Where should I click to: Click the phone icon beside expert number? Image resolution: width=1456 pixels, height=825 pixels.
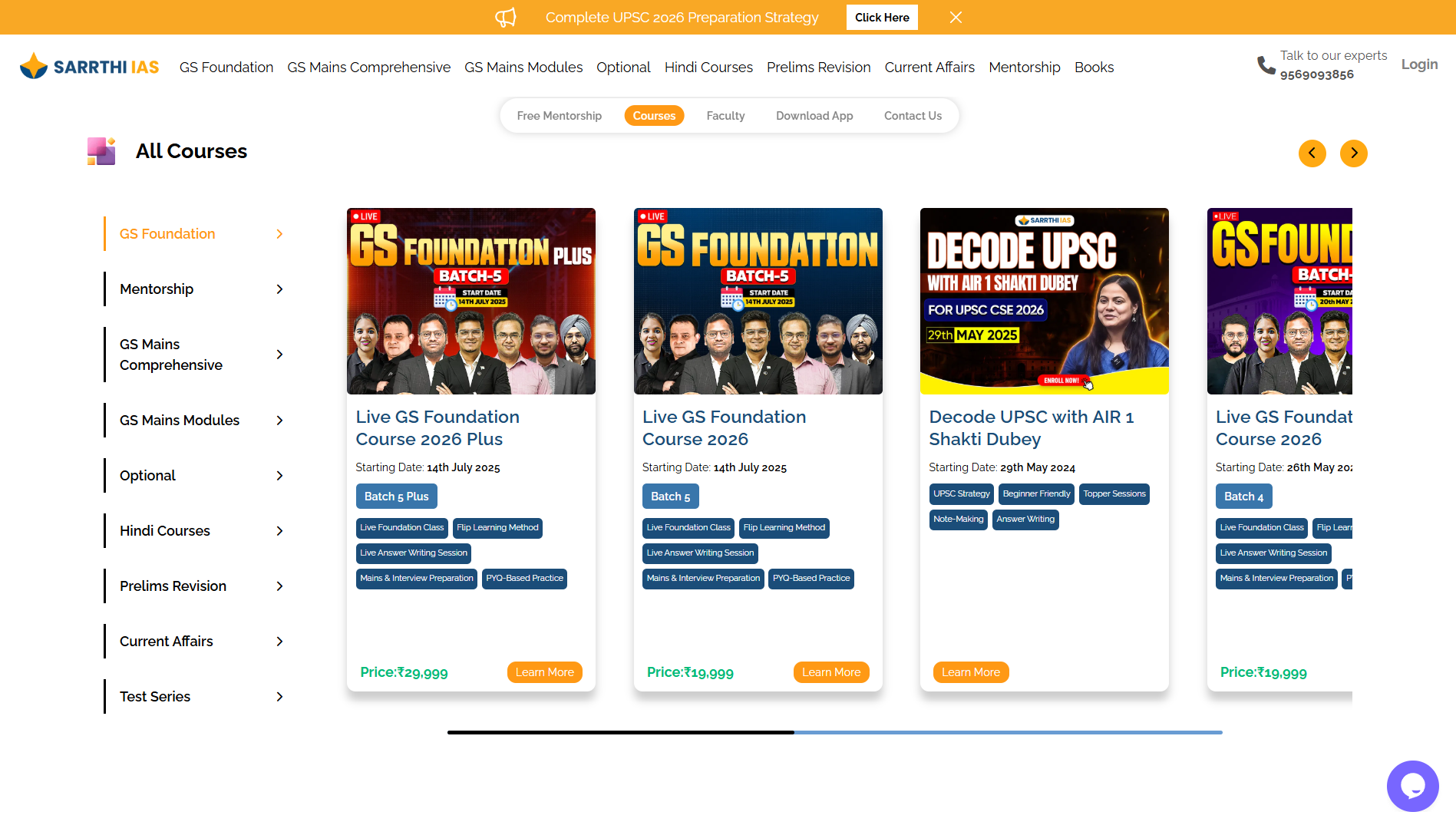[x=1266, y=66]
